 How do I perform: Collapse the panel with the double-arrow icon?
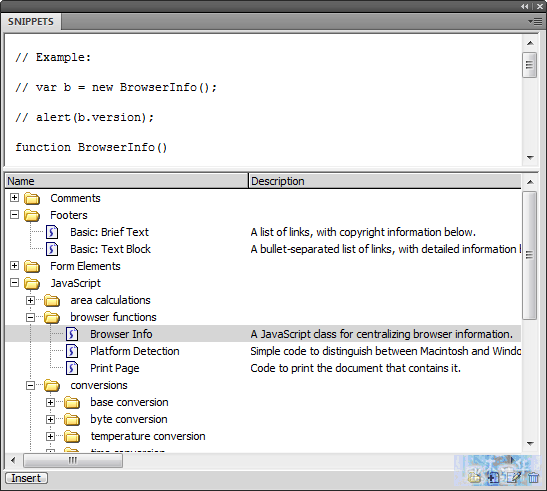(525, 6)
